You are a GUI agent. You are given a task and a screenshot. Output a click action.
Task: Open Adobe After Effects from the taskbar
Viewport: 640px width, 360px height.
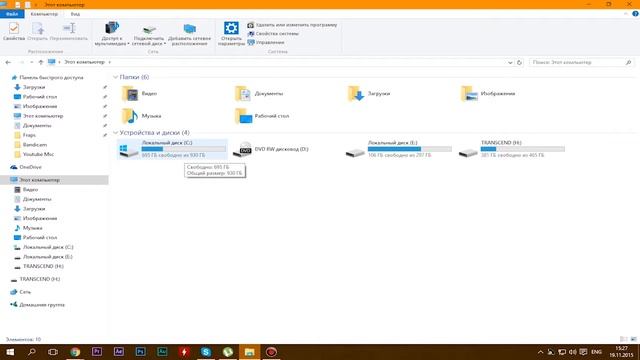[x=119, y=352]
